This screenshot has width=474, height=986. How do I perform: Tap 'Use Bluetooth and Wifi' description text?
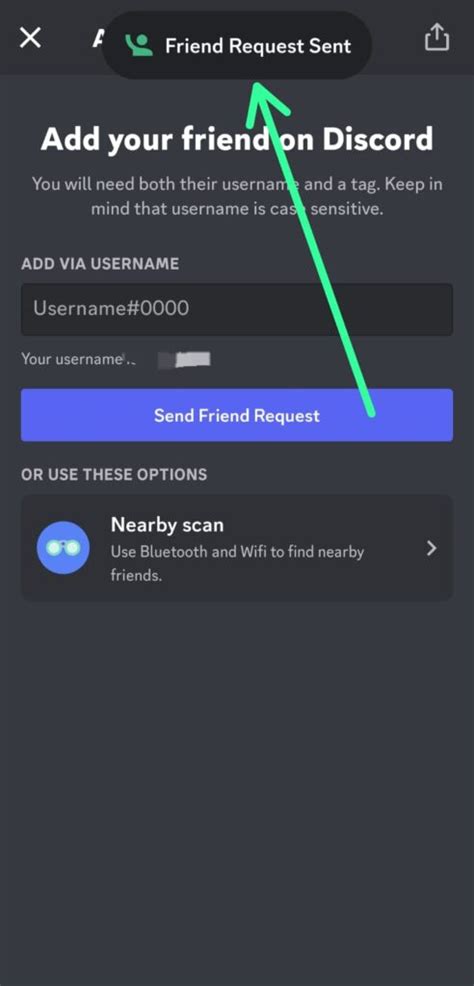(237, 563)
